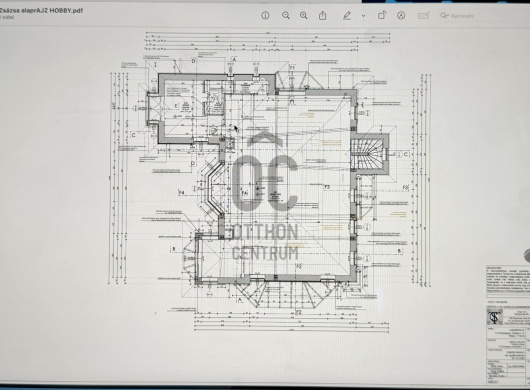Click the form filling toolbar icon

coord(423,16)
